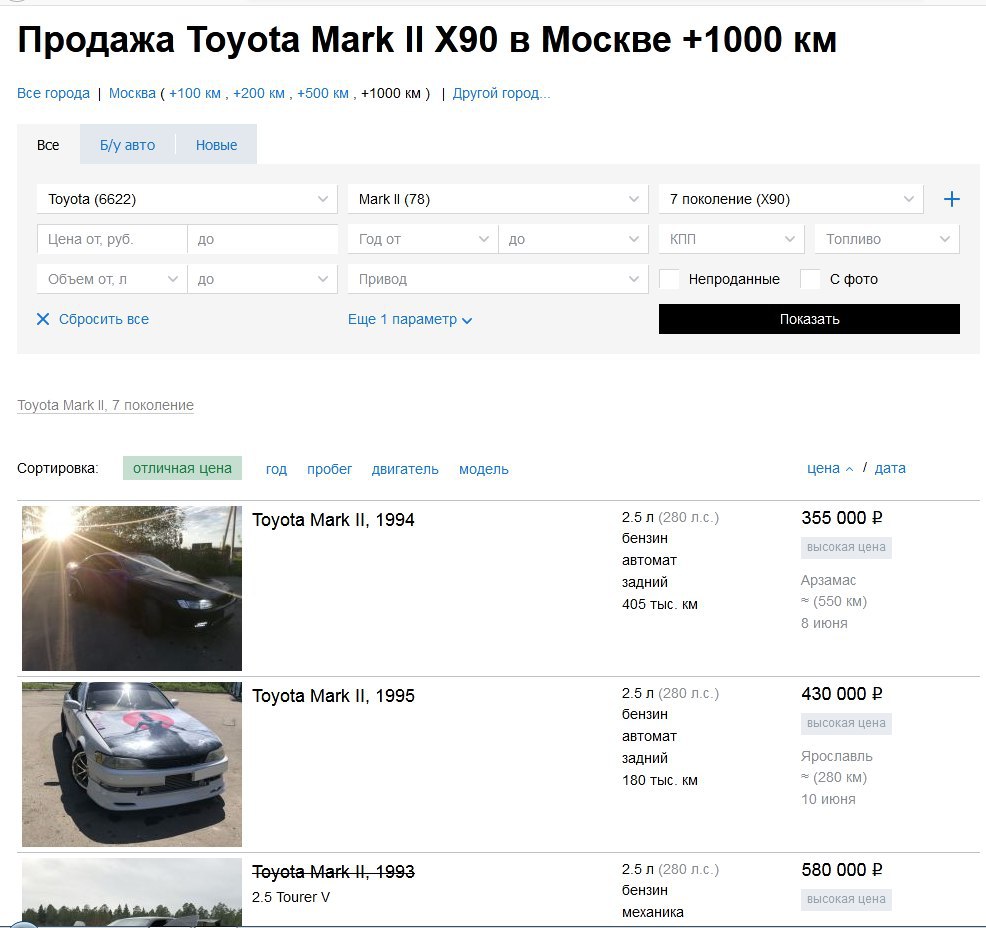Select the +200 км radius link
The image size is (986, 928).
click(259, 94)
